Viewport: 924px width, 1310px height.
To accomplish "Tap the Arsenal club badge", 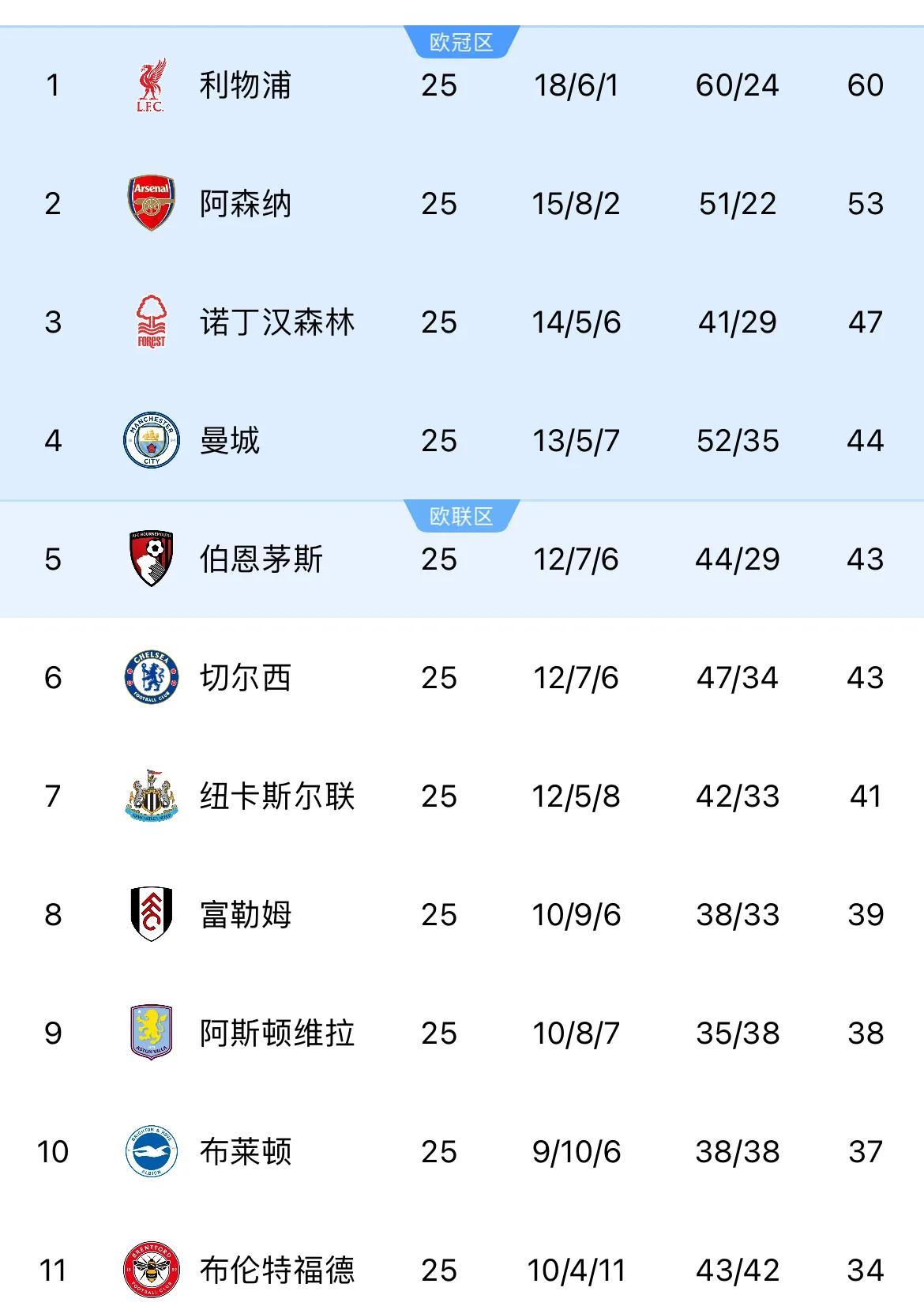I will pyautogui.click(x=151, y=203).
